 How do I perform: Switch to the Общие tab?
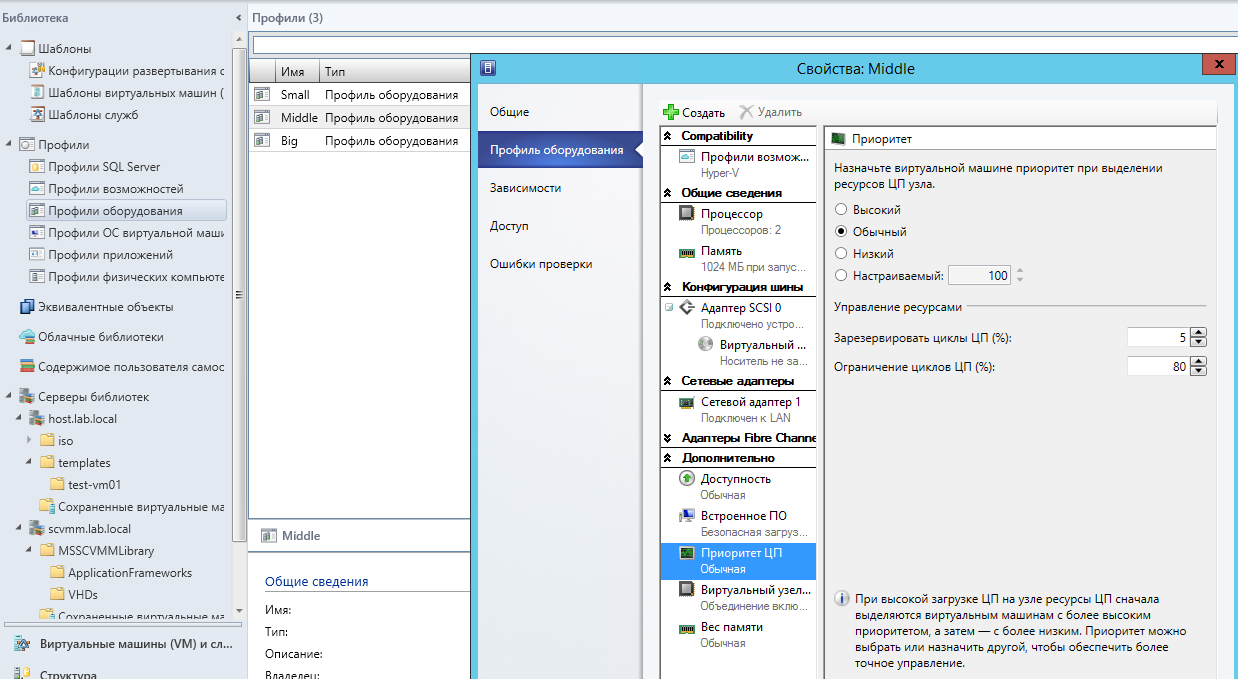pyautogui.click(x=509, y=112)
